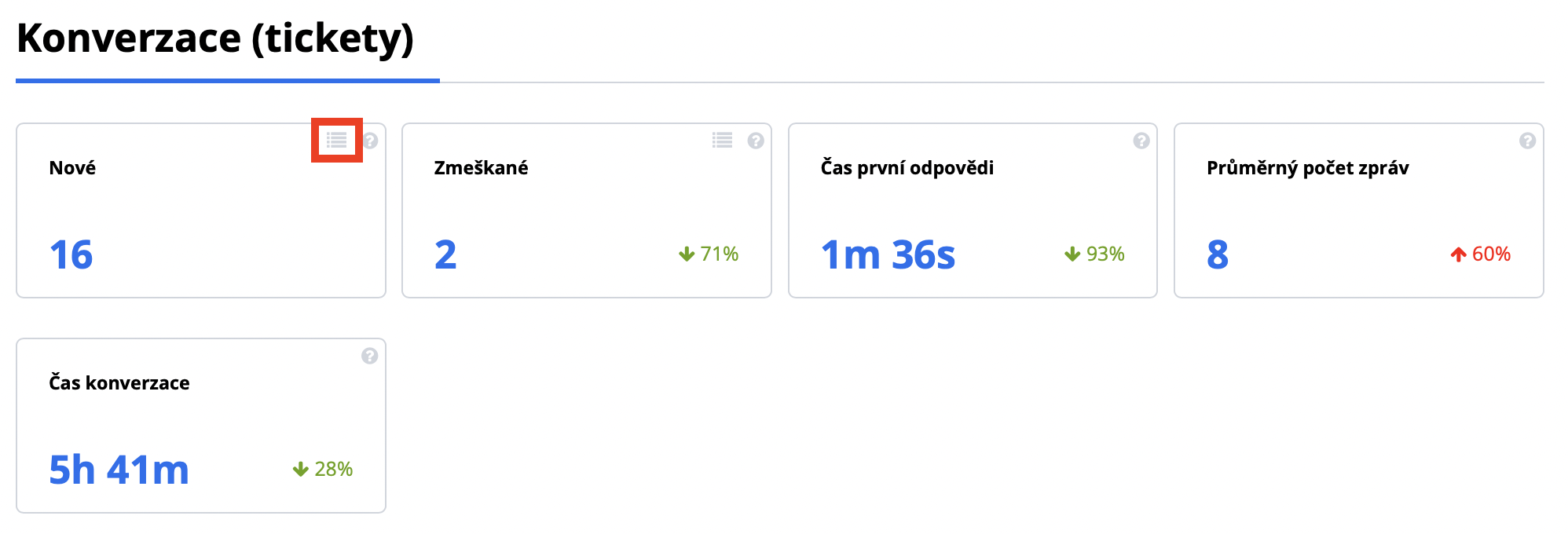Click the Nové card title
Viewport: 1568px width, 534px height.
coord(72,168)
